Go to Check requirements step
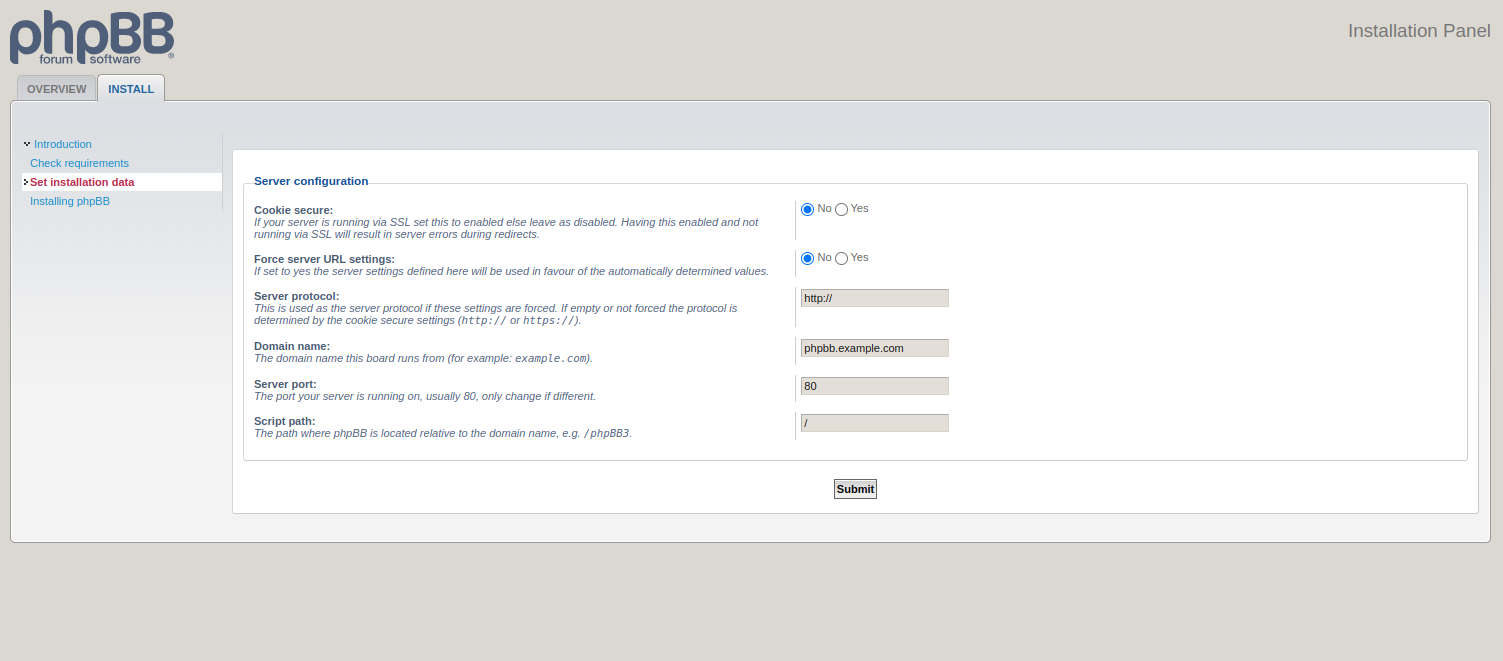 coord(79,163)
